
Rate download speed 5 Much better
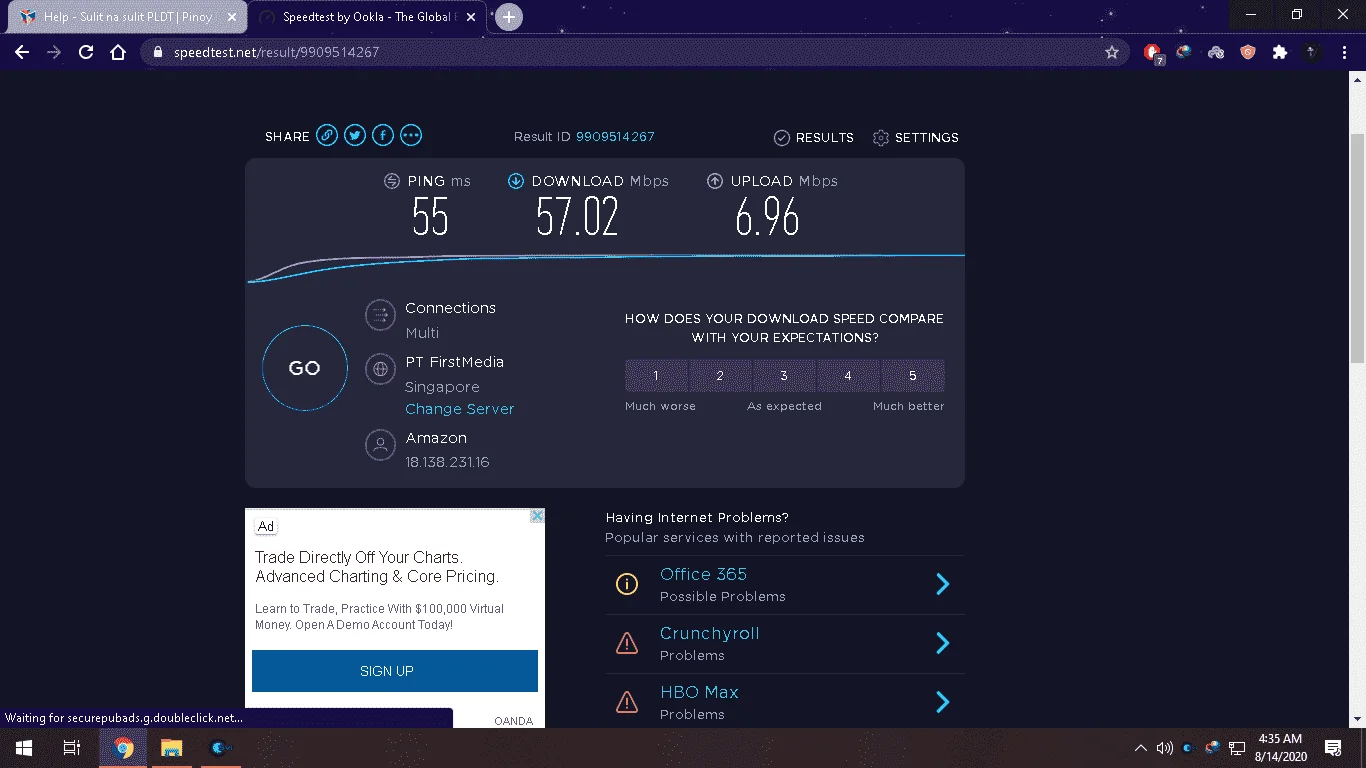[913, 376]
